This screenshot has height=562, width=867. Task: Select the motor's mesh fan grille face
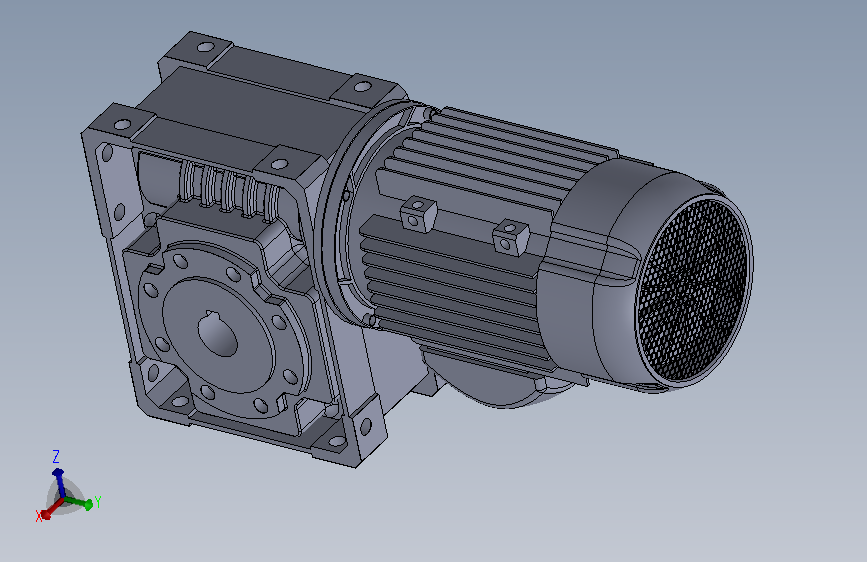point(693,291)
